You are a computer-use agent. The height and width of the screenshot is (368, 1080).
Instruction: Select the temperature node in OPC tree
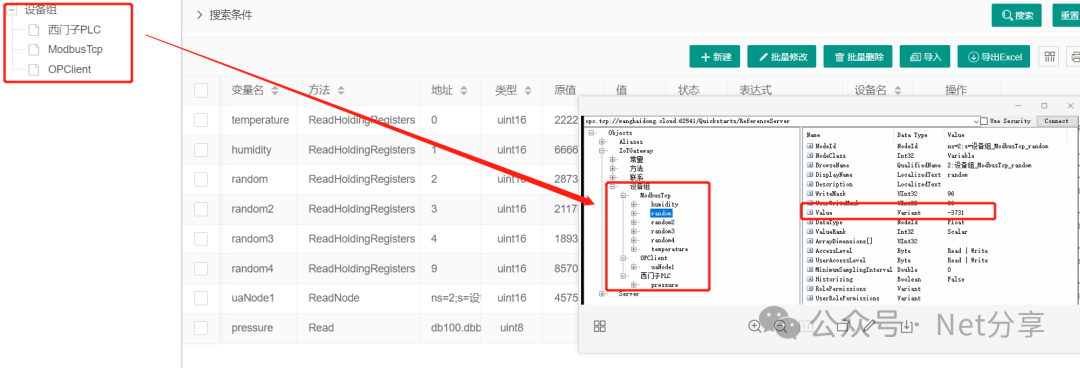pyautogui.click(x=669, y=249)
